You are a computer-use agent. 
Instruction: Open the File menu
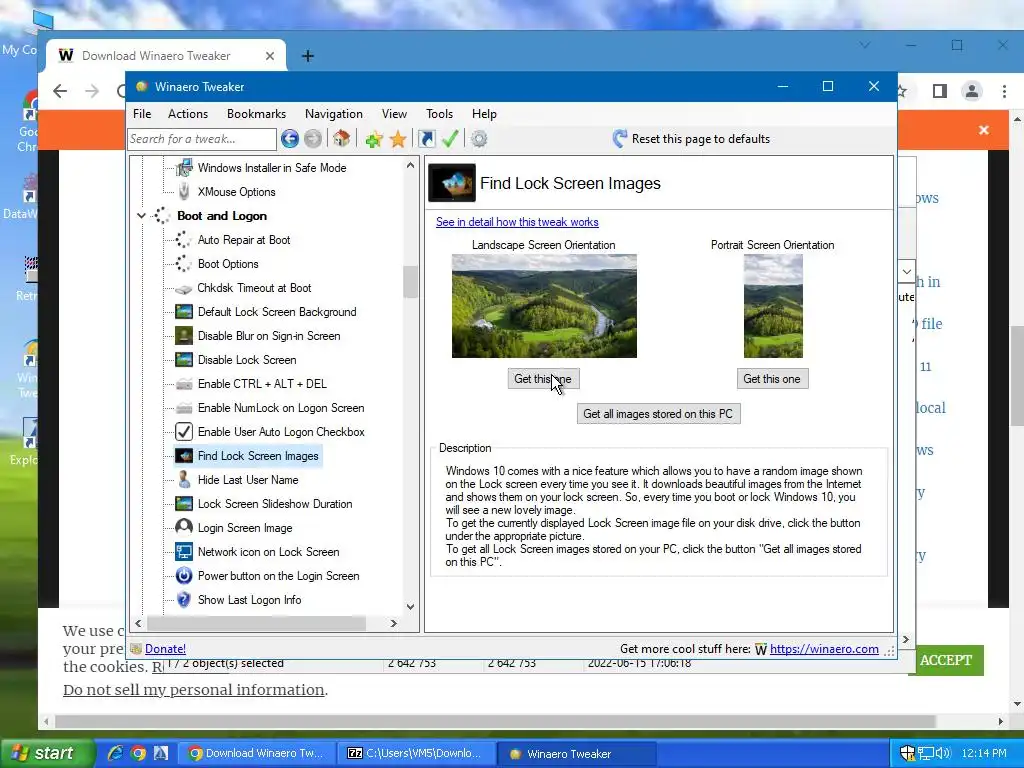click(x=142, y=114)
